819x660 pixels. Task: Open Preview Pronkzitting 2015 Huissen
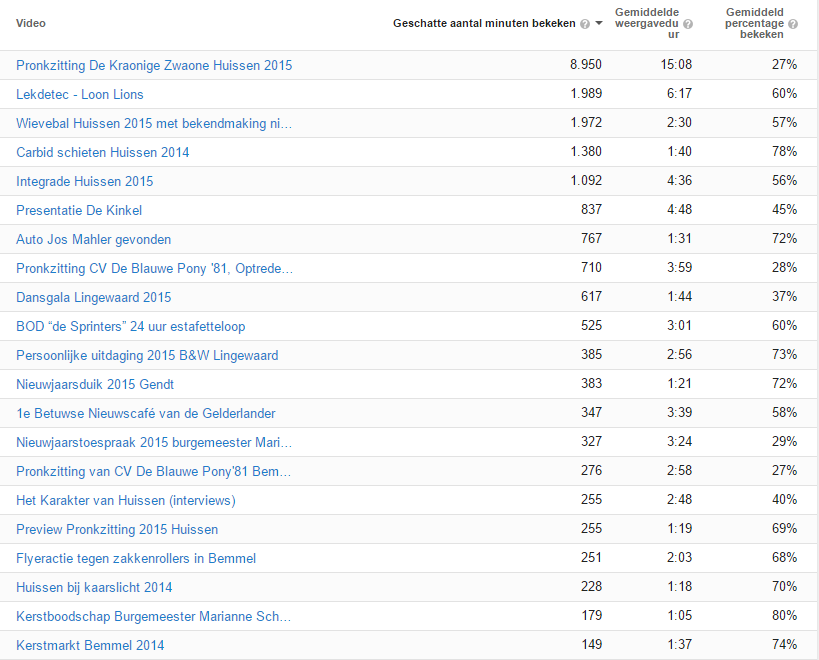coord(117,529)
